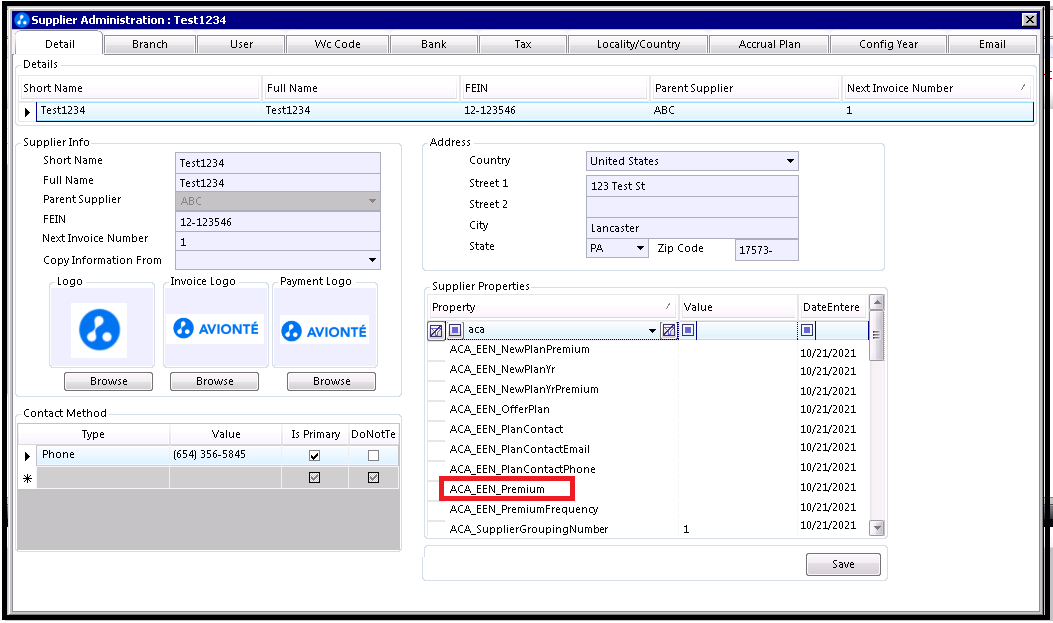Toggle DoNotText checkbox in new contact row
The width and height of the screenshot is (1053, 623).
point(373,478)
